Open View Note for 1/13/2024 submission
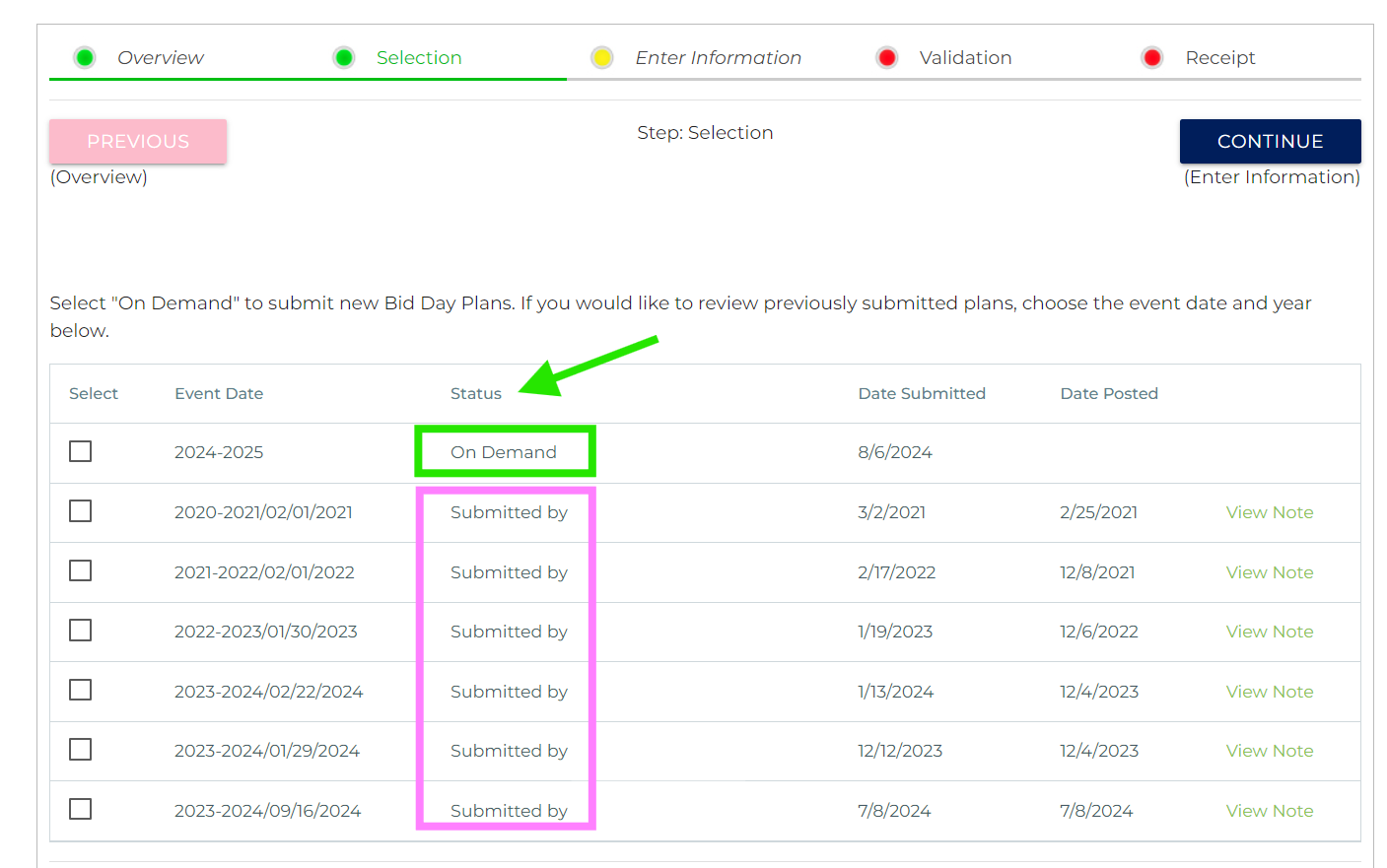1387x868 pixels. pyautogui.click(x=1269, y=692)
